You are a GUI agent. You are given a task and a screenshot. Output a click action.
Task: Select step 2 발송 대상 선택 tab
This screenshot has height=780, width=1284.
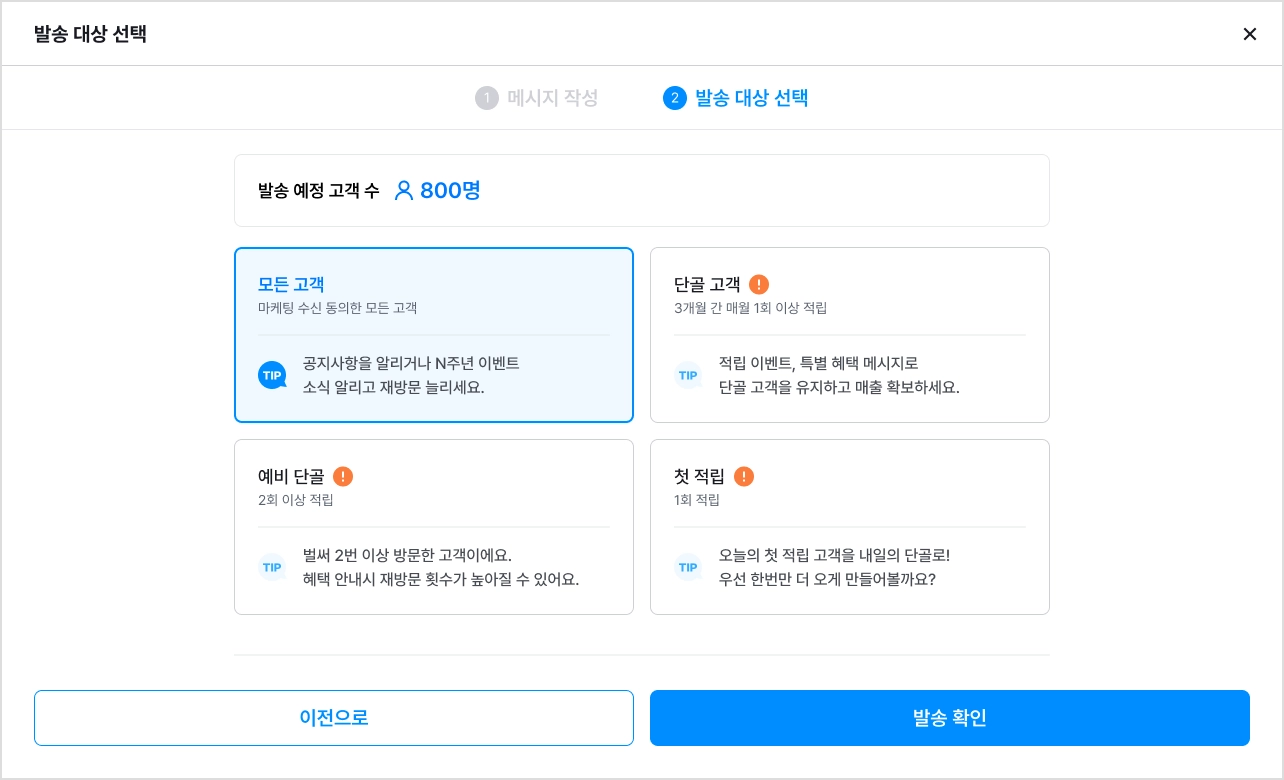(736, 98)
